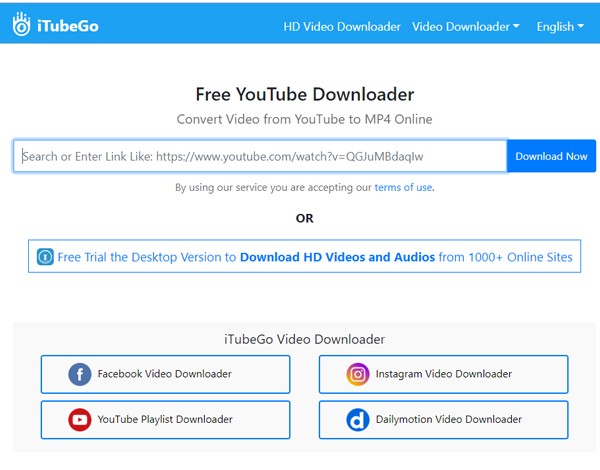Click the Free Trial Desktop Version banner text
This screenshot has height=470, width=600.
315,257
